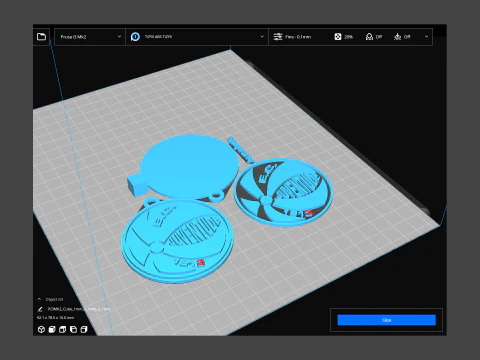This screenshot has width=480, height=360.
Task: Click the extruder 1 material icon
Action: 135,37
